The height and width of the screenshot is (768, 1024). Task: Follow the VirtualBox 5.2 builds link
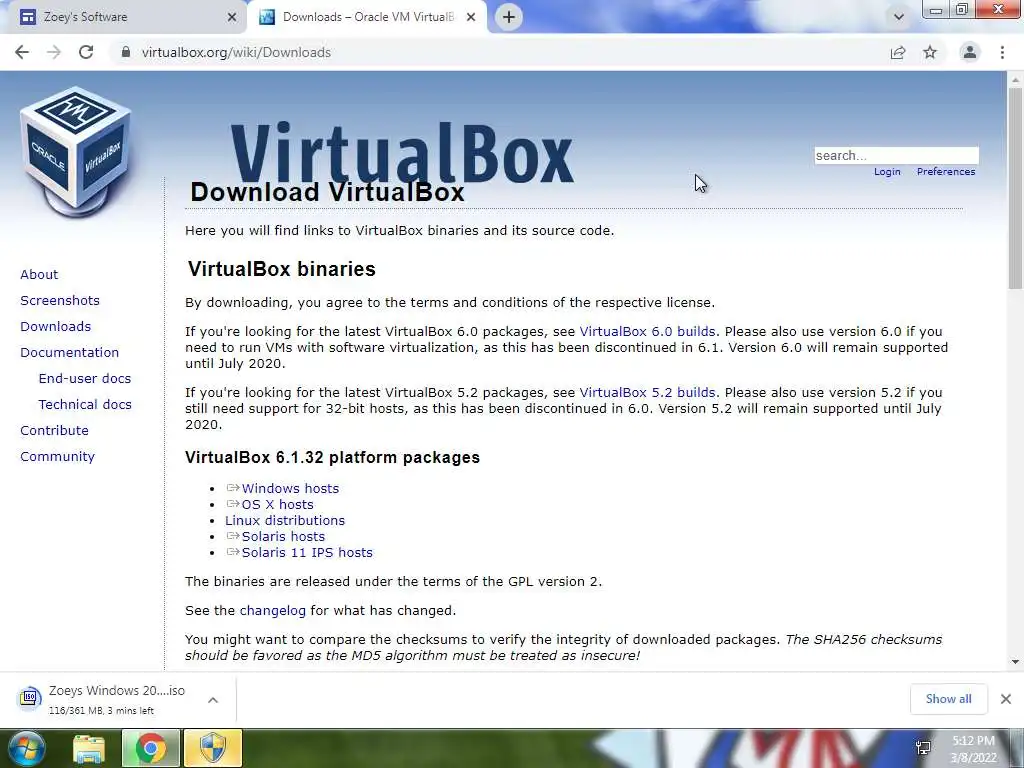click(647, 392)
